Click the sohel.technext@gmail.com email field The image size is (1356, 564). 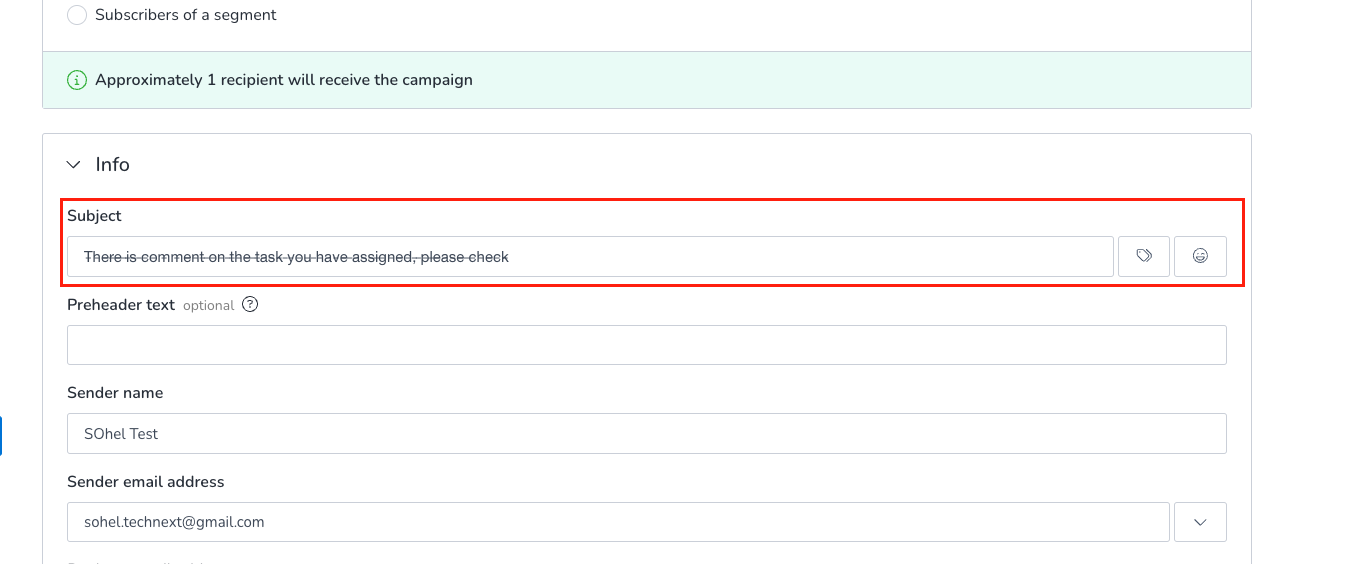pos(618,522)
